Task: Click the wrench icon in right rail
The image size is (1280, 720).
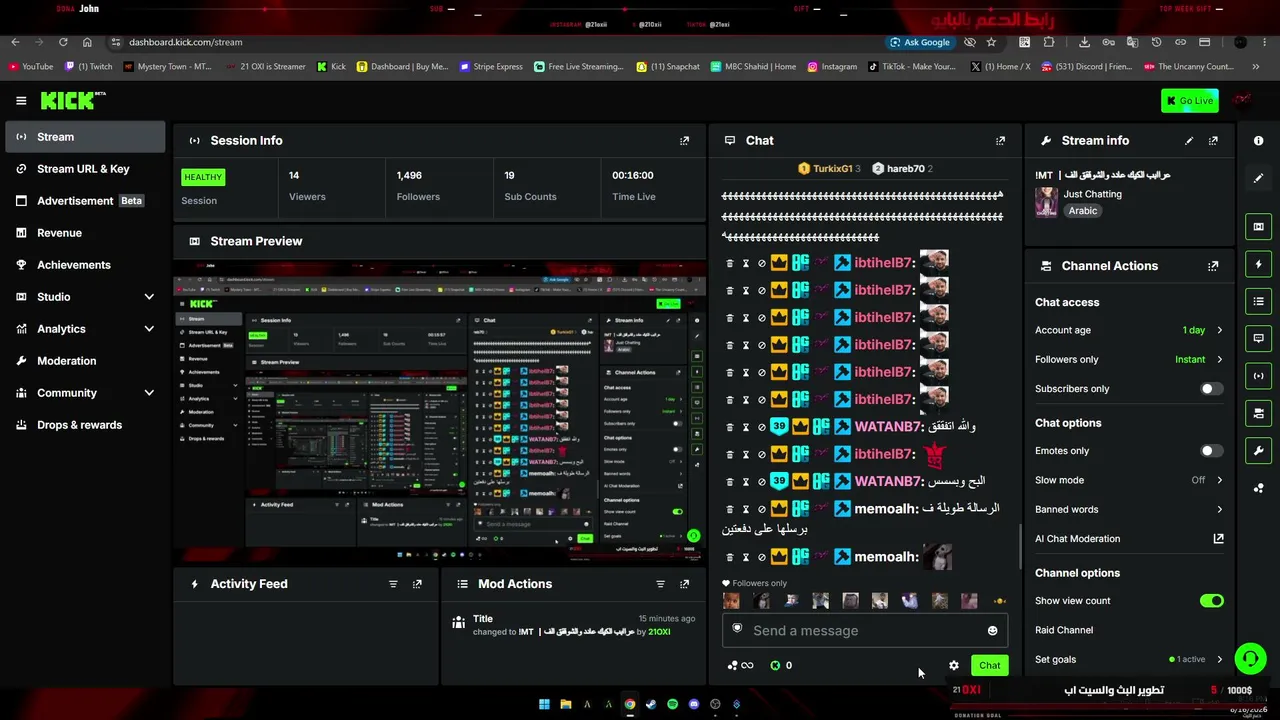Action: click(1258, 450)
